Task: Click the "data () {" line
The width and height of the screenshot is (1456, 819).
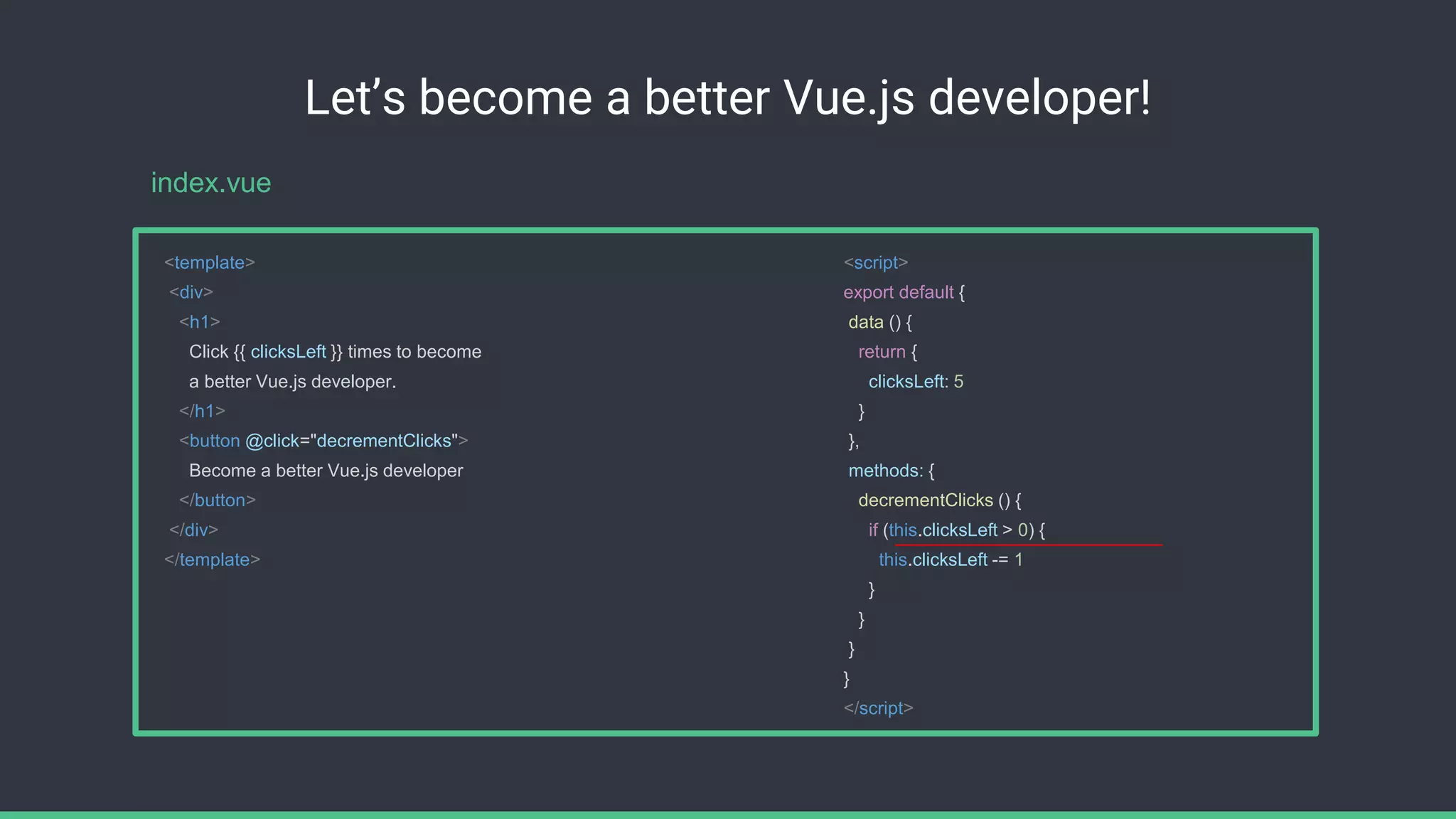Action: pyautogui.click(x=880, y=322)
